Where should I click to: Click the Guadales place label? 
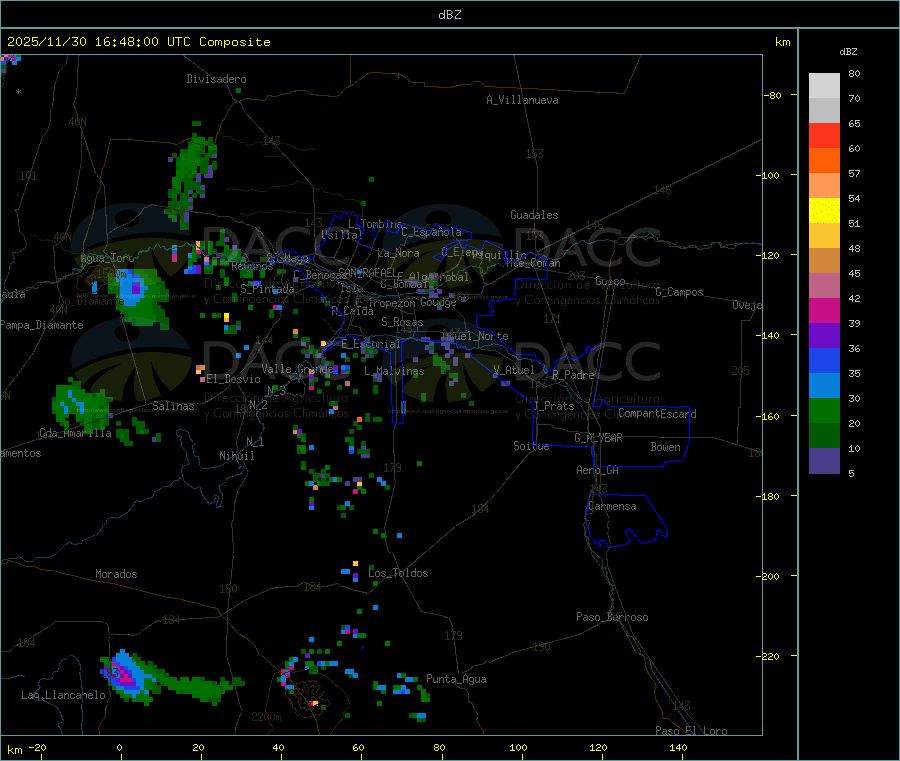click(534, 215)
